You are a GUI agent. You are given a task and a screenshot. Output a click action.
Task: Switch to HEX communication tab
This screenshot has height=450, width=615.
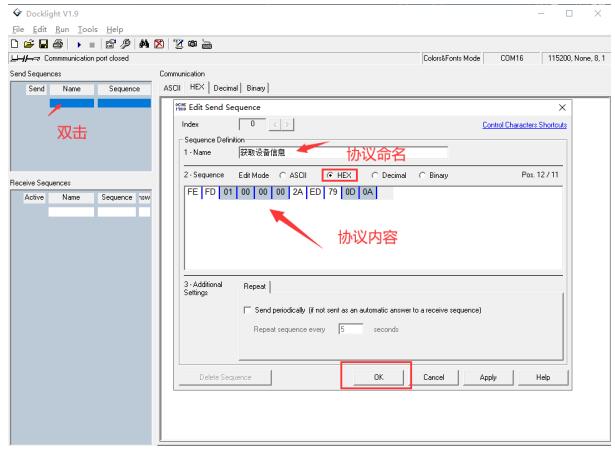(197, 87)
